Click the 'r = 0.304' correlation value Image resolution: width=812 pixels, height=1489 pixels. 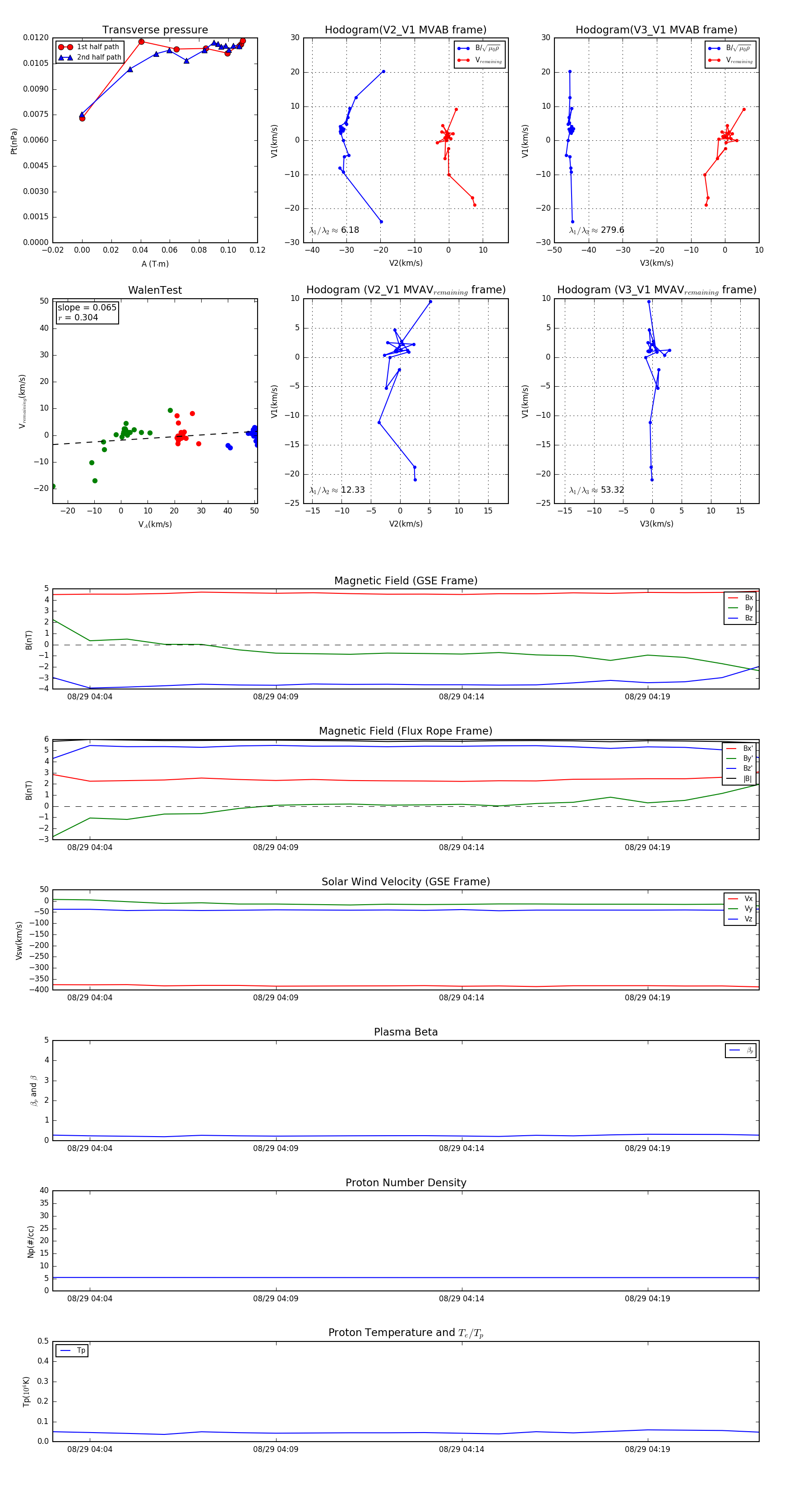tap(78, 317)
